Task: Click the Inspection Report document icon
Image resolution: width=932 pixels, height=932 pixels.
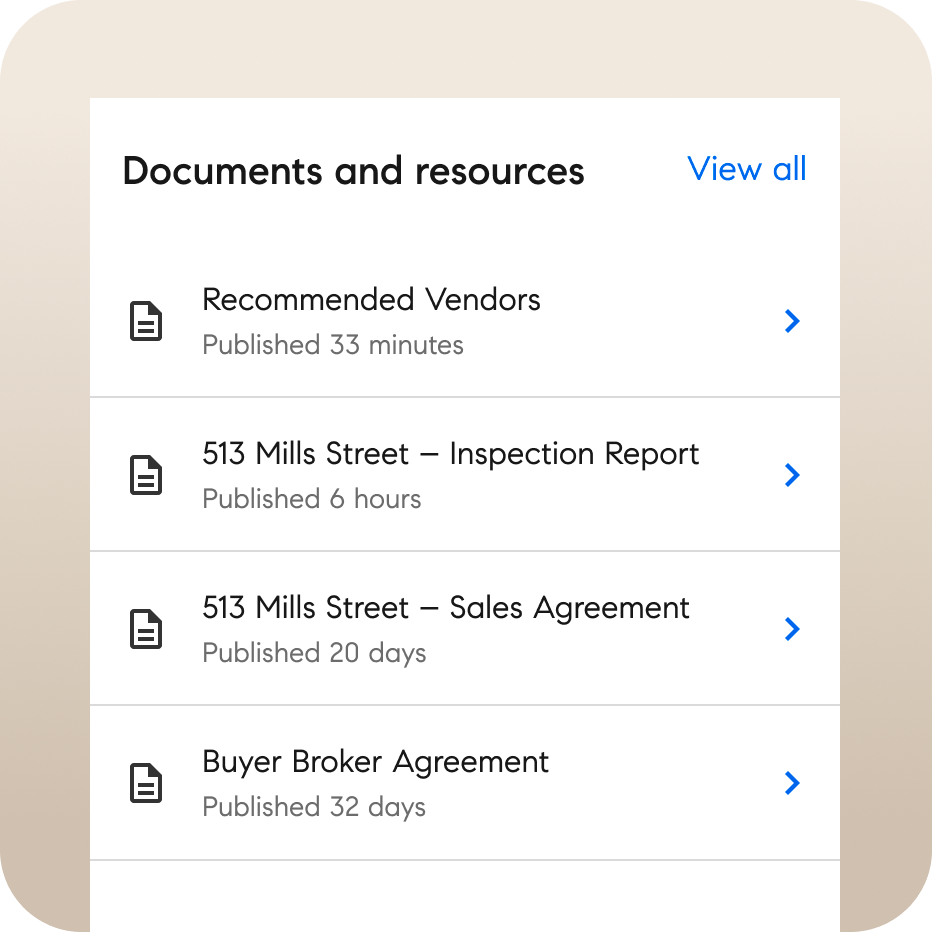Action: tap(146, 476)
